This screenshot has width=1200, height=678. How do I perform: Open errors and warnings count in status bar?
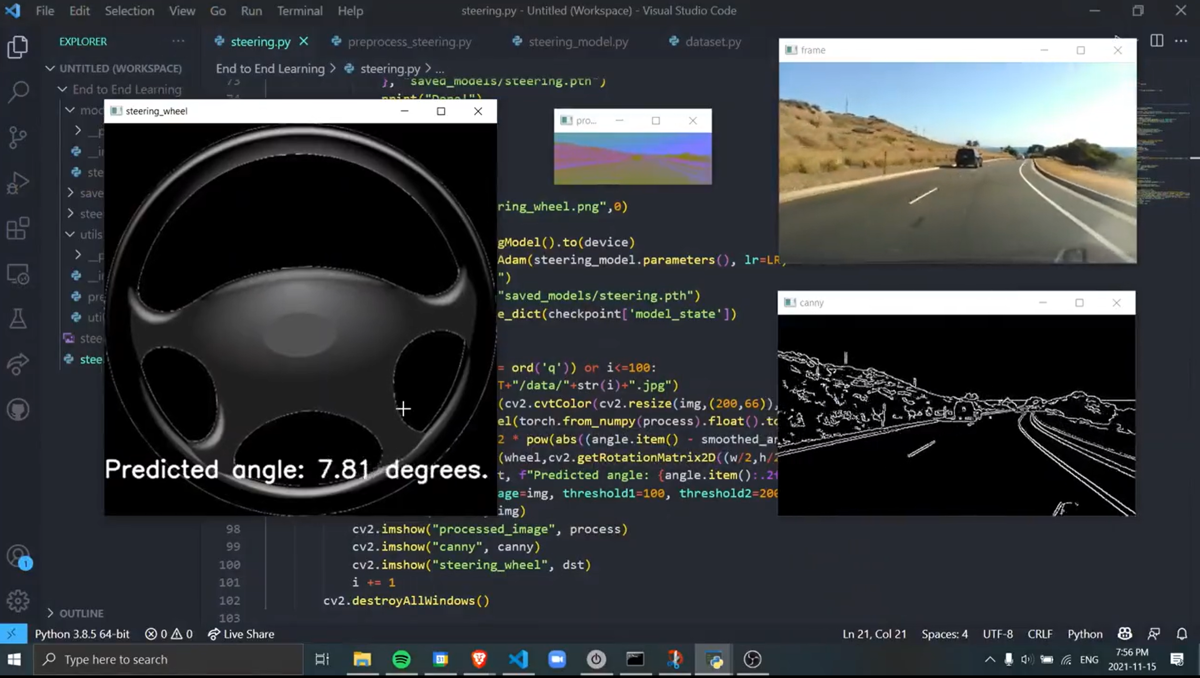tap(168, 634)
